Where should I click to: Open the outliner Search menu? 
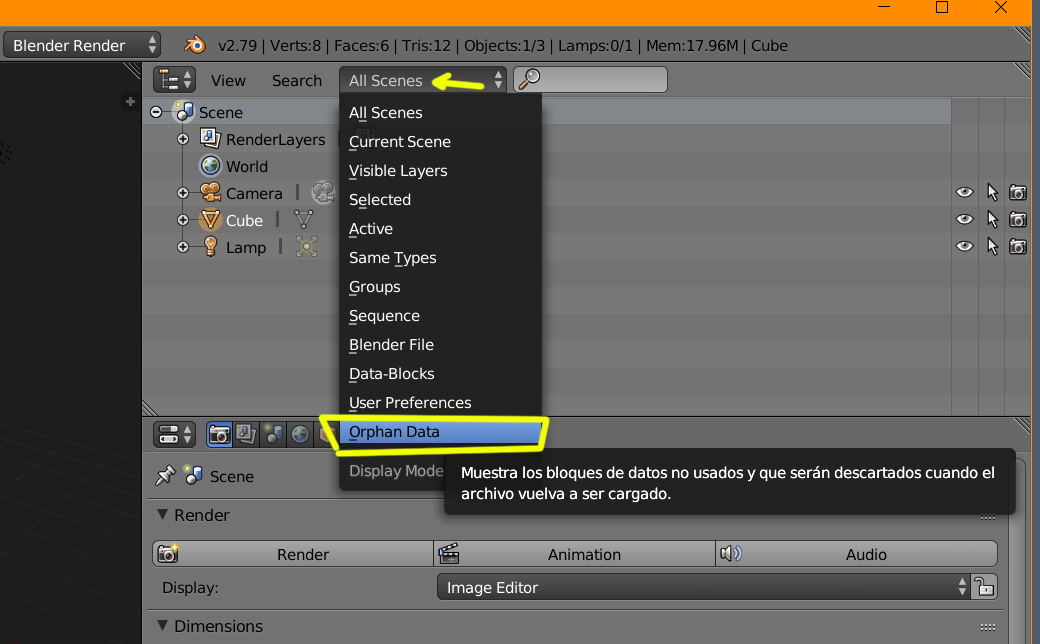coord(296,80)
